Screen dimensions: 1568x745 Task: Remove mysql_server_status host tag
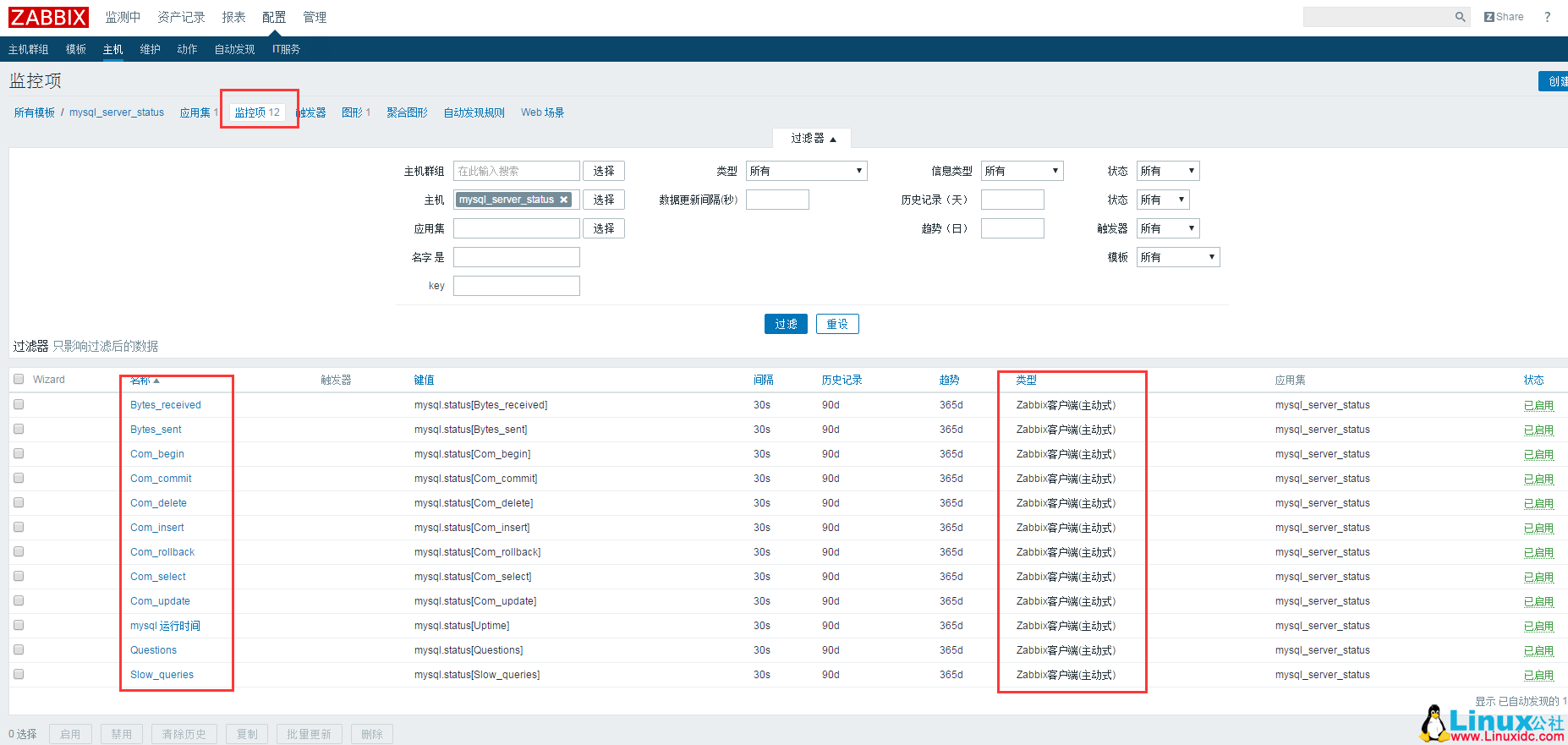click(x=563, y=200)
